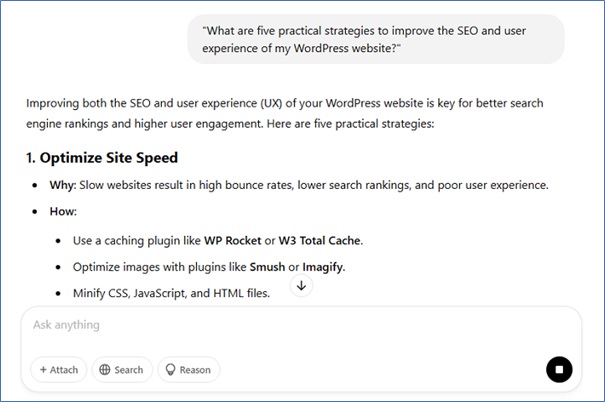Click the "Use a caching plugin" bullet text
Image resolution: width=605 pixels, height=402 pixels.
point(136,241)
